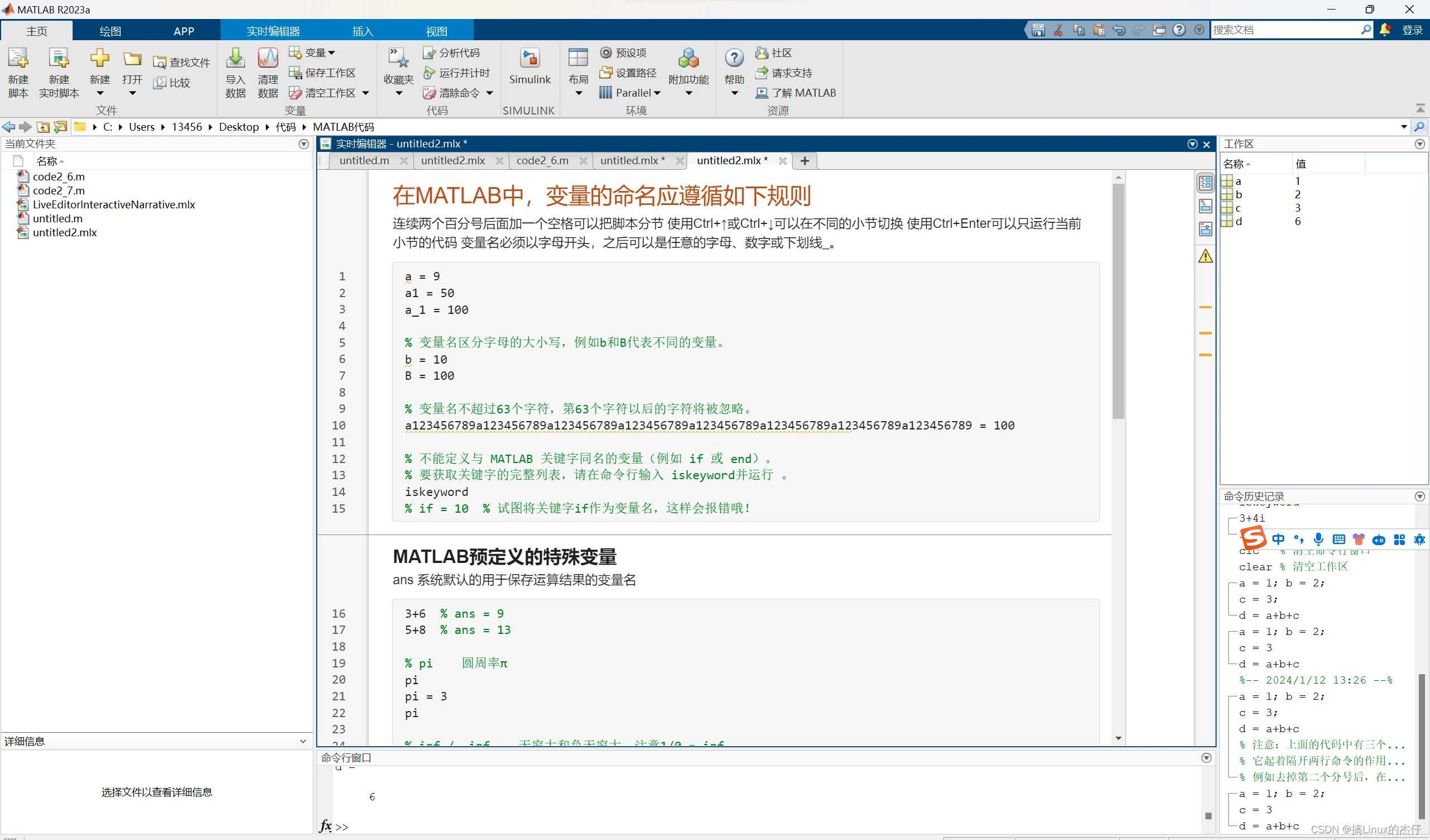The height and width of the screenshot is (840, 1430).
Task: Click 社区 (Community) icon
Action: pyautogui.click(x=761, y=53)
